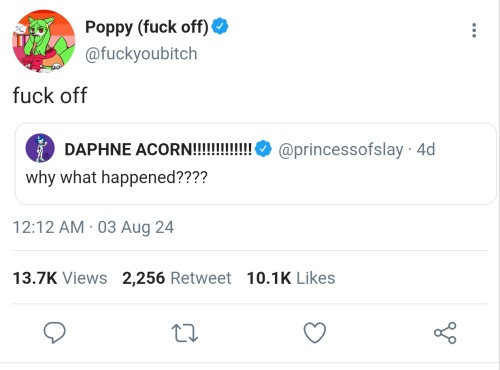Click the 13.7K Views count

point(60,278)
